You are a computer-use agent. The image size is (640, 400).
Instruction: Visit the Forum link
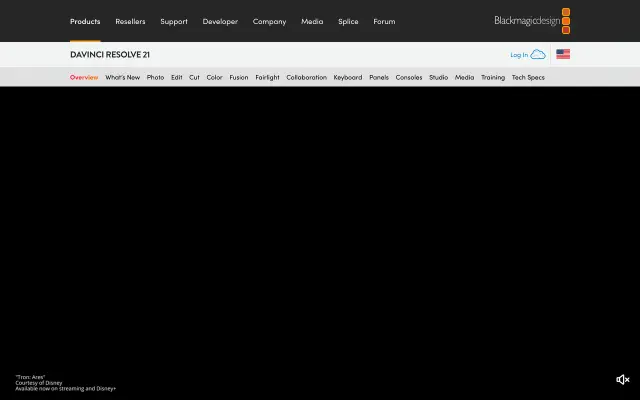pos(384,21)
